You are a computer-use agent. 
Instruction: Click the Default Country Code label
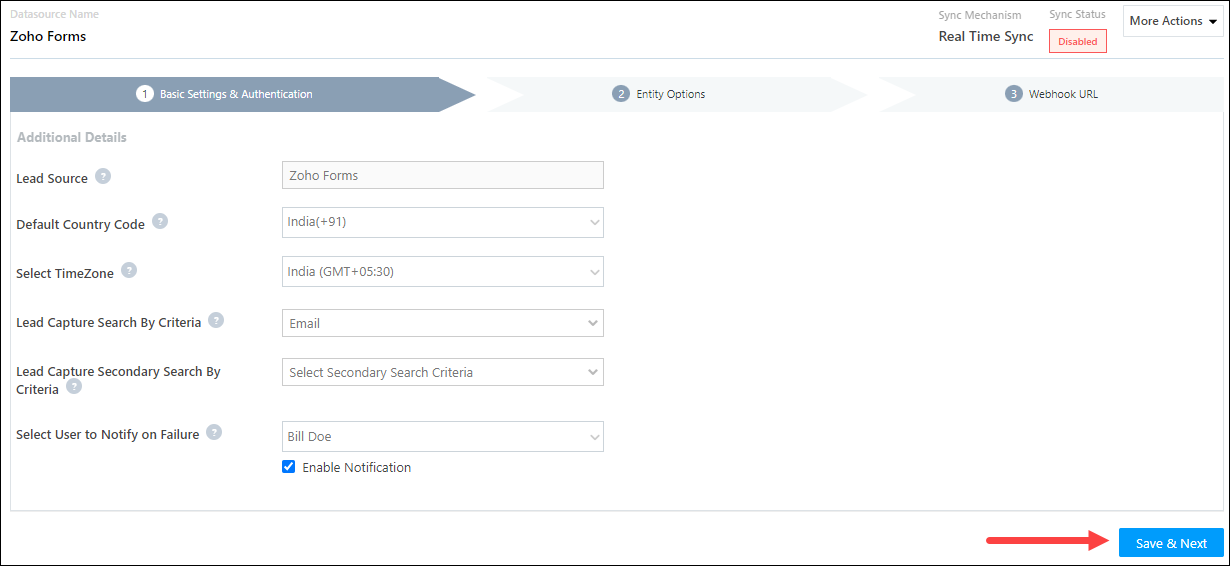81,225
